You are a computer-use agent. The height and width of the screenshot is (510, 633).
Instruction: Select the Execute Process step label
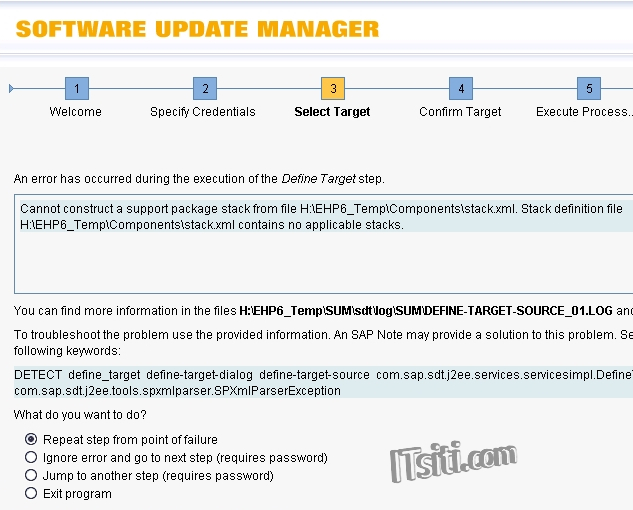584,112
